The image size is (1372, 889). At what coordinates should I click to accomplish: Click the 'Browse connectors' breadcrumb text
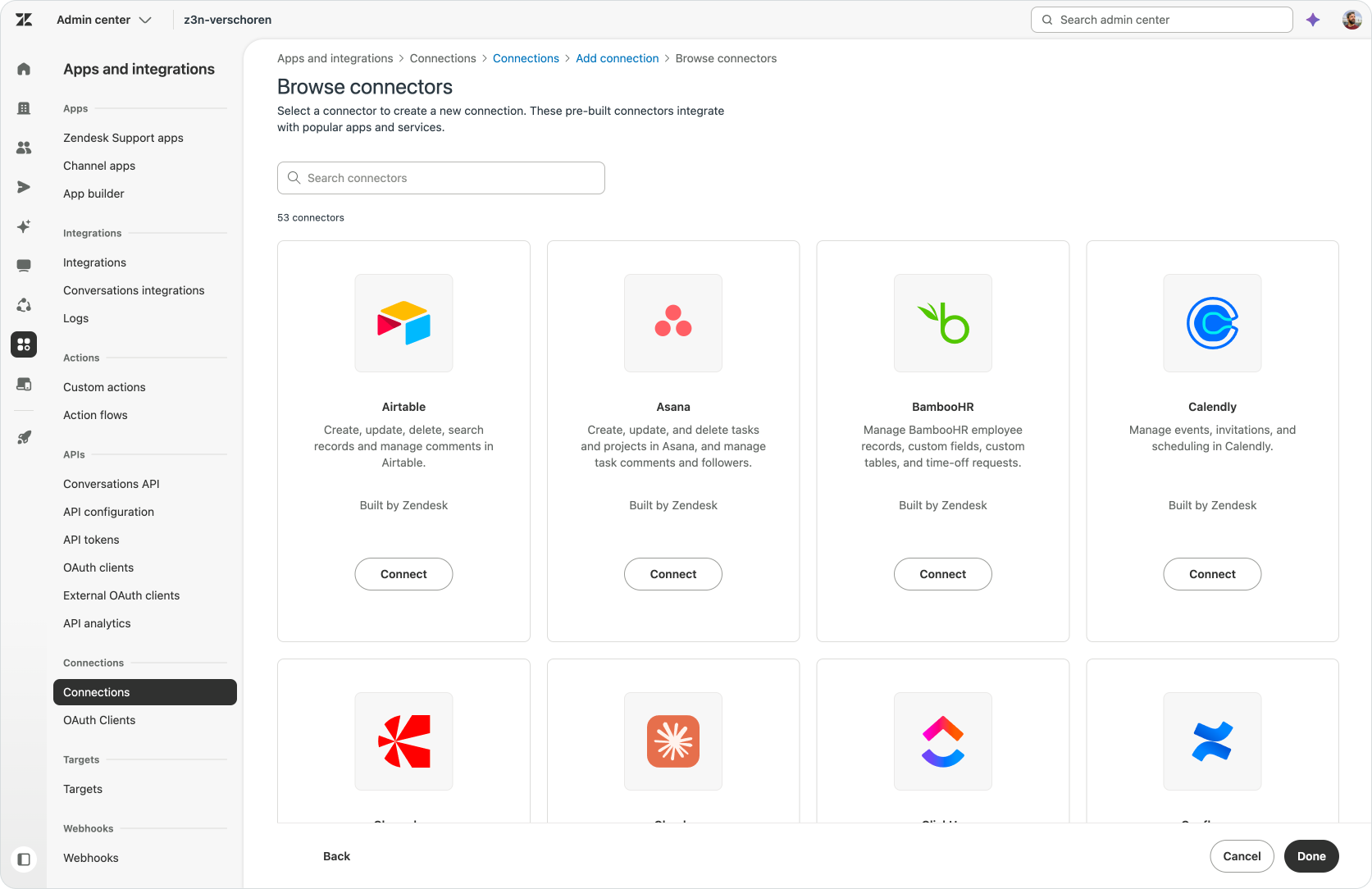tap(726, 58)
